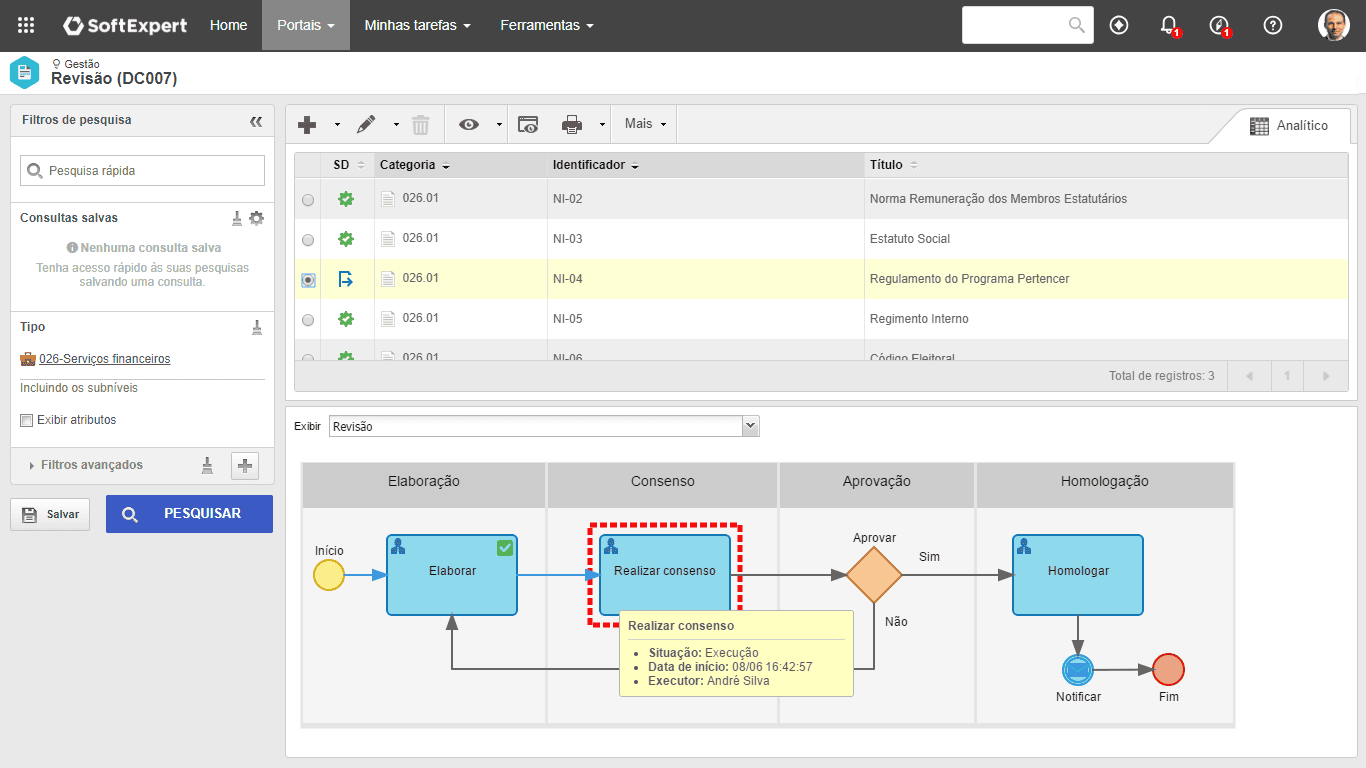Click the gear icon in Consultas salvas
1366x768 pixels.
(x=257, y=218)
